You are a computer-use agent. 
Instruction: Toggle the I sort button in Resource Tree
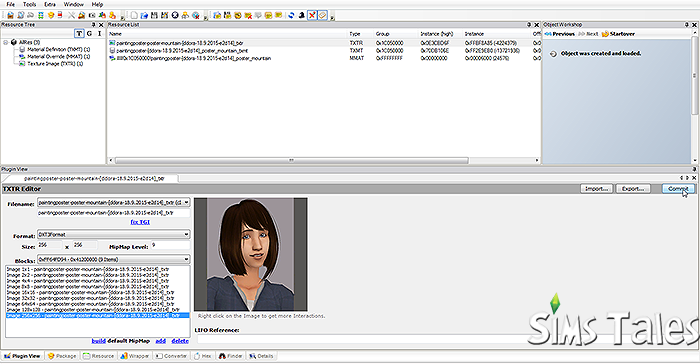pyautogui.click(x=99, y=33)
